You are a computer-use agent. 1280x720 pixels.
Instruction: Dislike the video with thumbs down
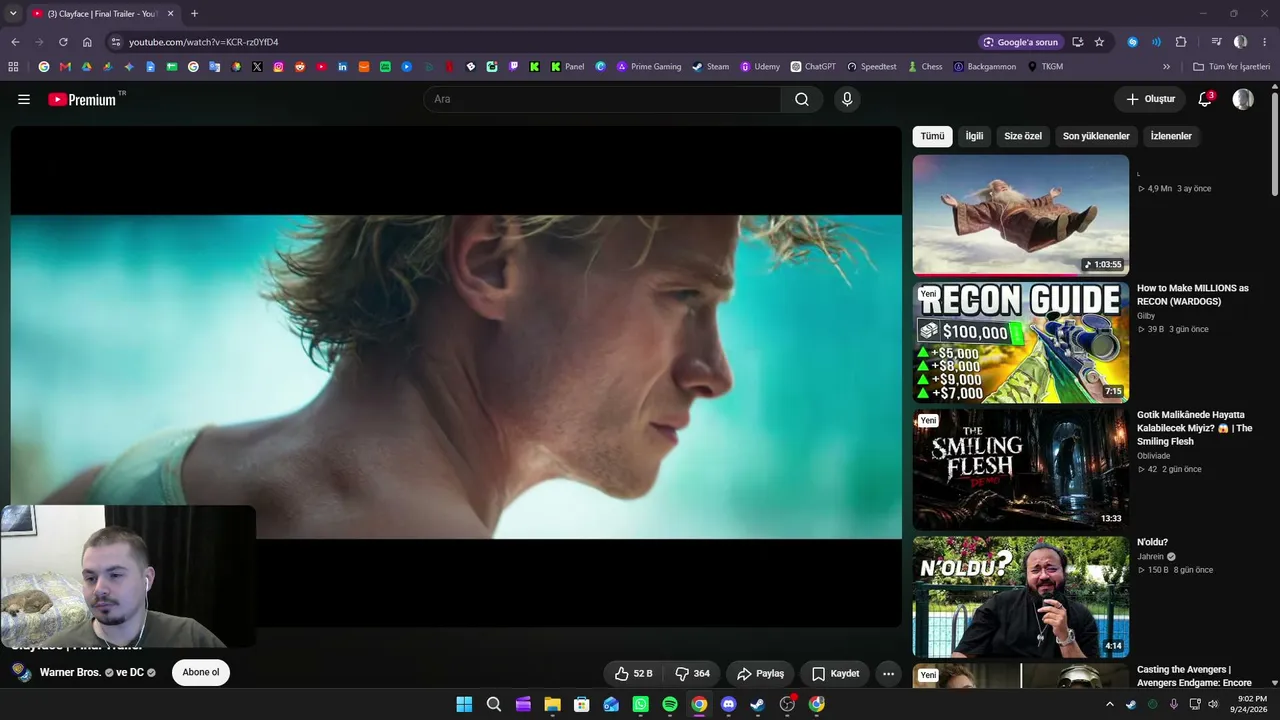tap(692, 673)
